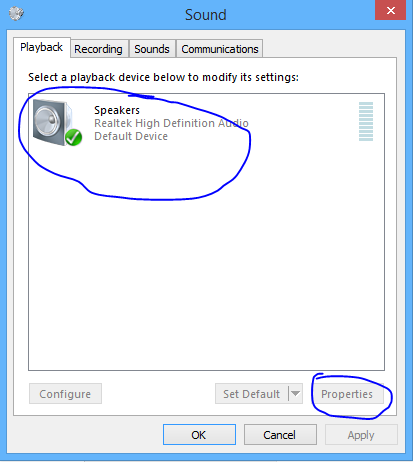The height and width of the screenshot is (462, 413).
Task: Select the Speakers device icon
Action: pyautogui.click(x=57, y=122)
